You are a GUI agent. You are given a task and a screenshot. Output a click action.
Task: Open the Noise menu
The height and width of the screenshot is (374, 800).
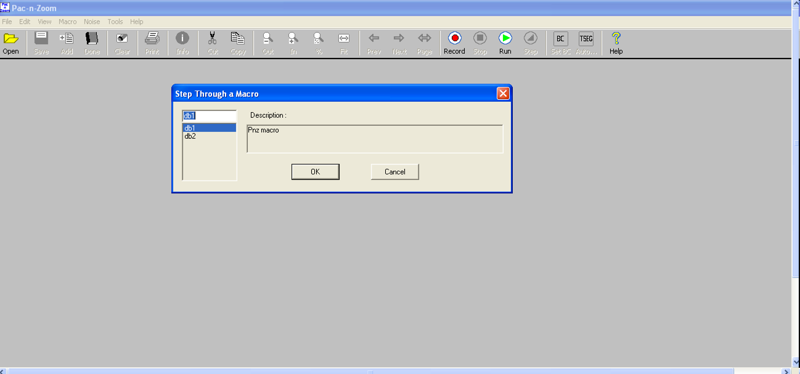[92, 22]
